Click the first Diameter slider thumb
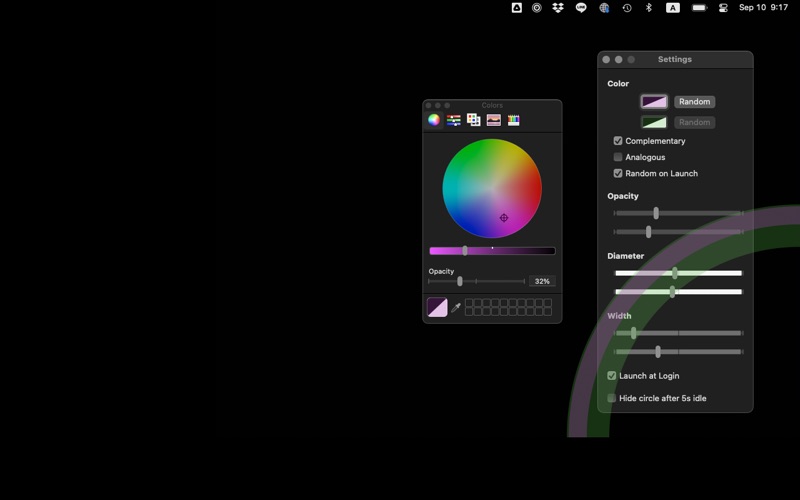This screenshot has height=500, width=800. 675,273
